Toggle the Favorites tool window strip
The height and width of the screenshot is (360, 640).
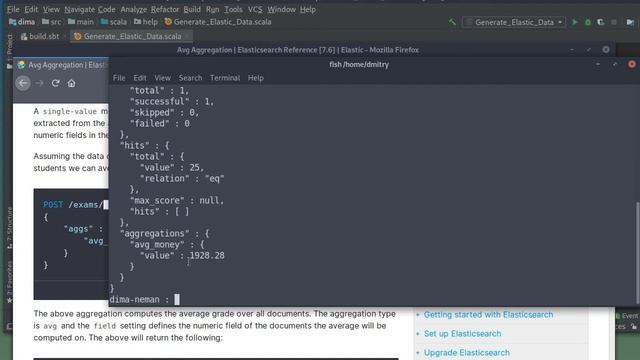[9, 282]
